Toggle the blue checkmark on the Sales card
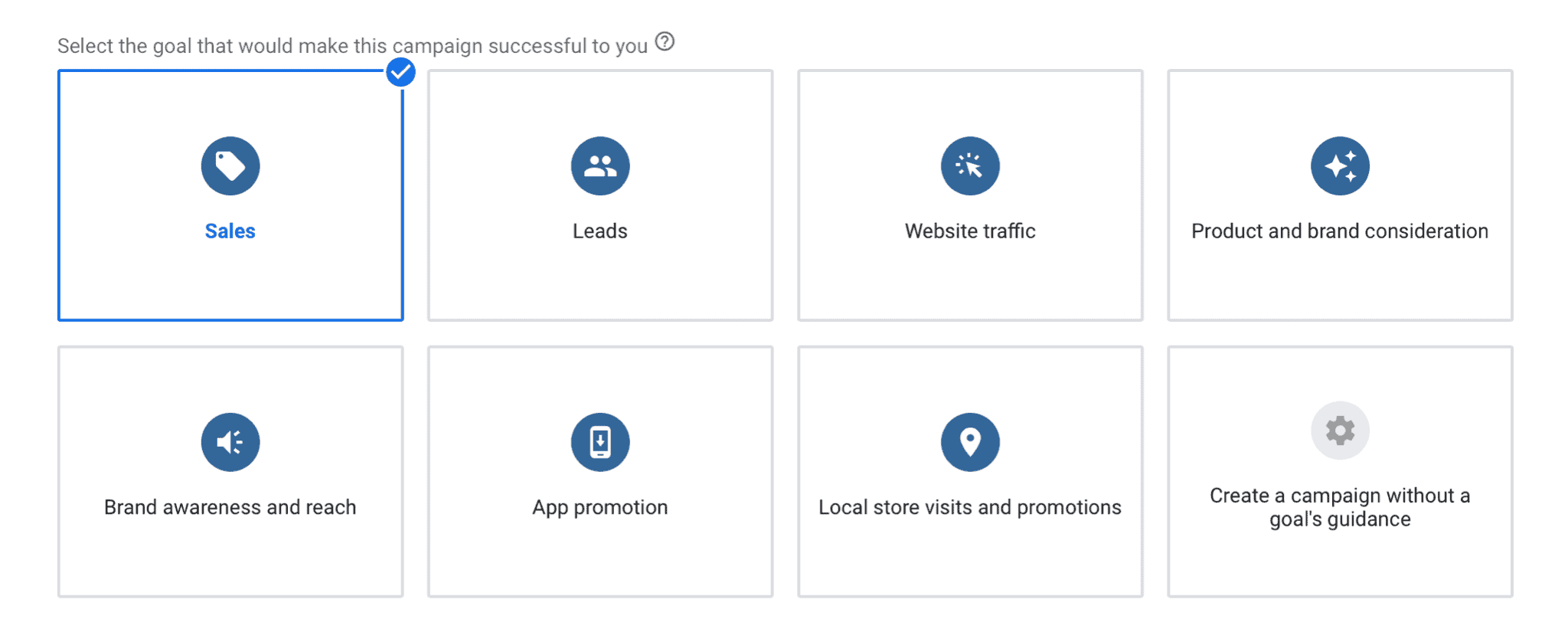 tap(400, 72)
